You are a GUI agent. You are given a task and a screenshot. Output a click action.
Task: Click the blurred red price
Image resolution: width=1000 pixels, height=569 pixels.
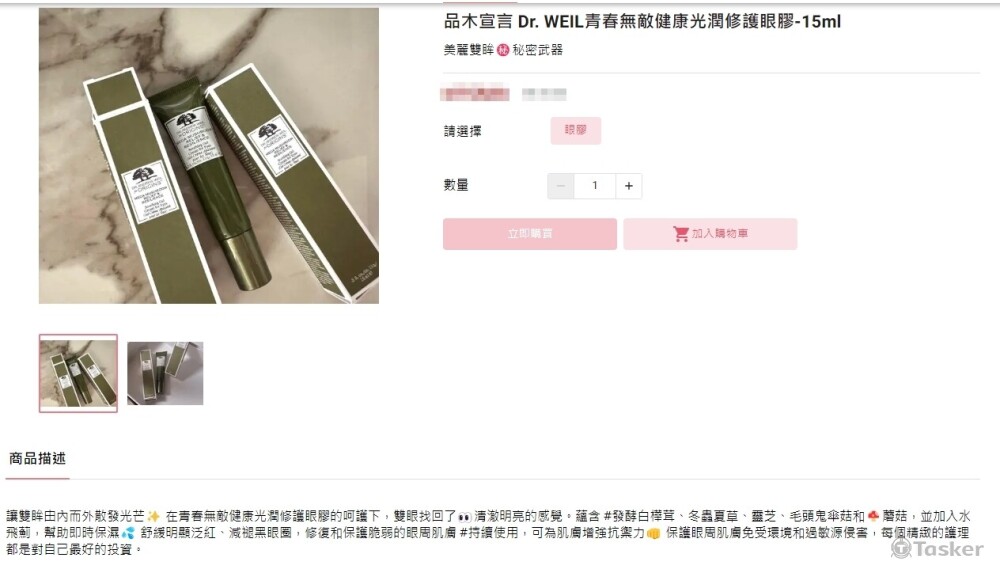(474, 94)
